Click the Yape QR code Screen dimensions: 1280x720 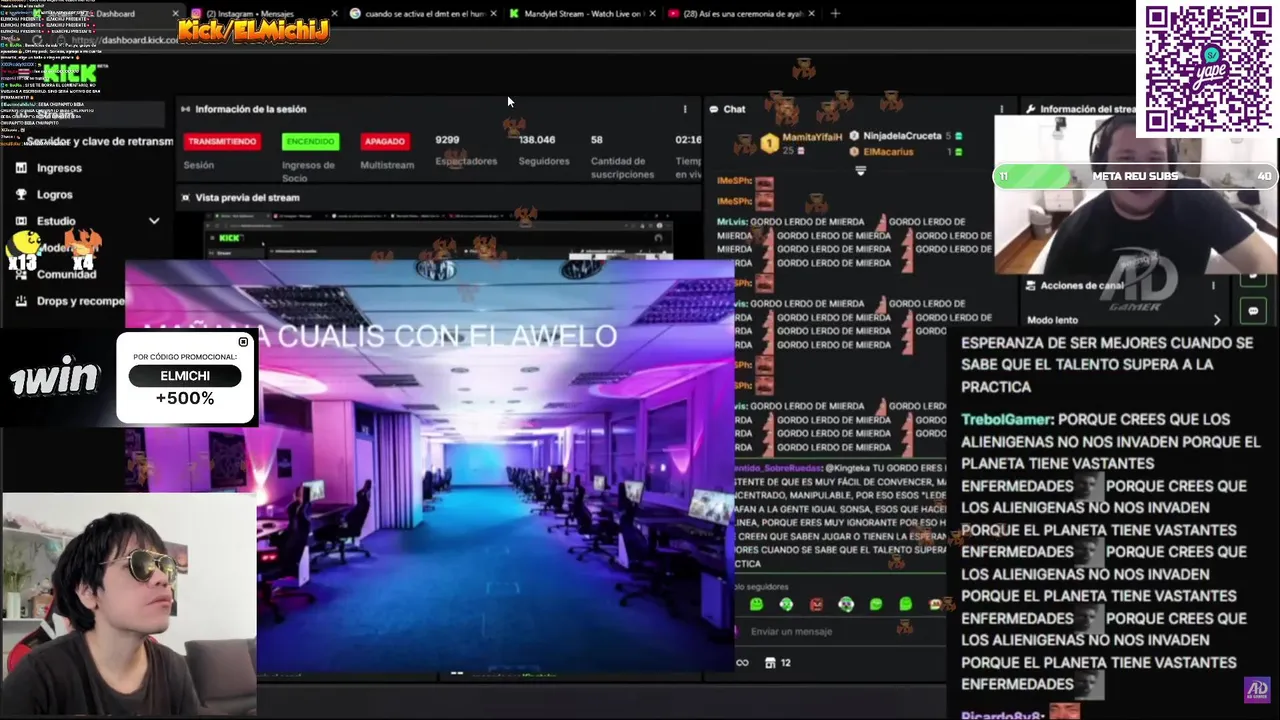pos(1207,68)
